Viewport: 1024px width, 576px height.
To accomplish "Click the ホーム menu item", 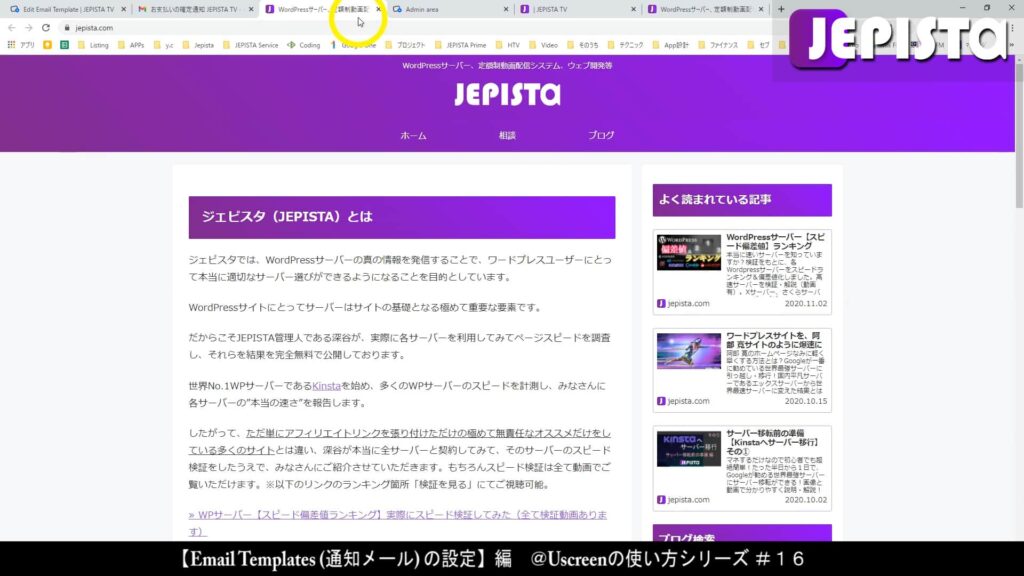I will [413, 135].
